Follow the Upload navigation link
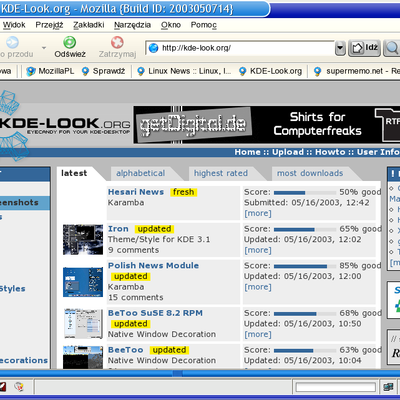 pyautogui.click(x=288, y=152)
